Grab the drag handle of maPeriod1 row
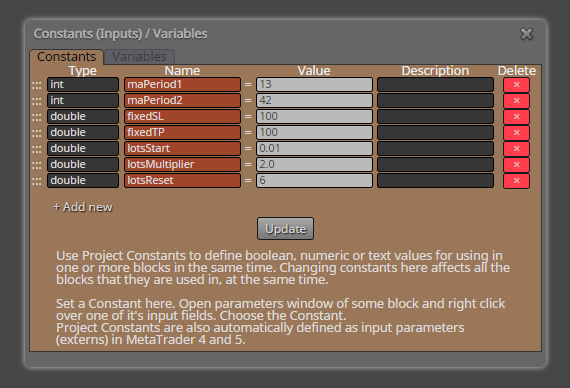The width and height of the screenshot is (570, 388). (x=36, y=85)
